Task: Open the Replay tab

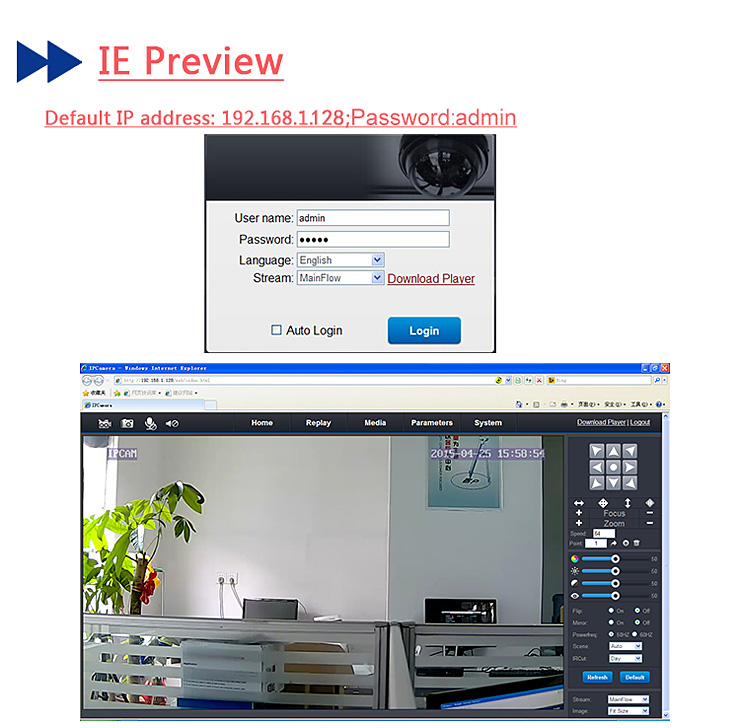Action: click(x=319, y=423)
